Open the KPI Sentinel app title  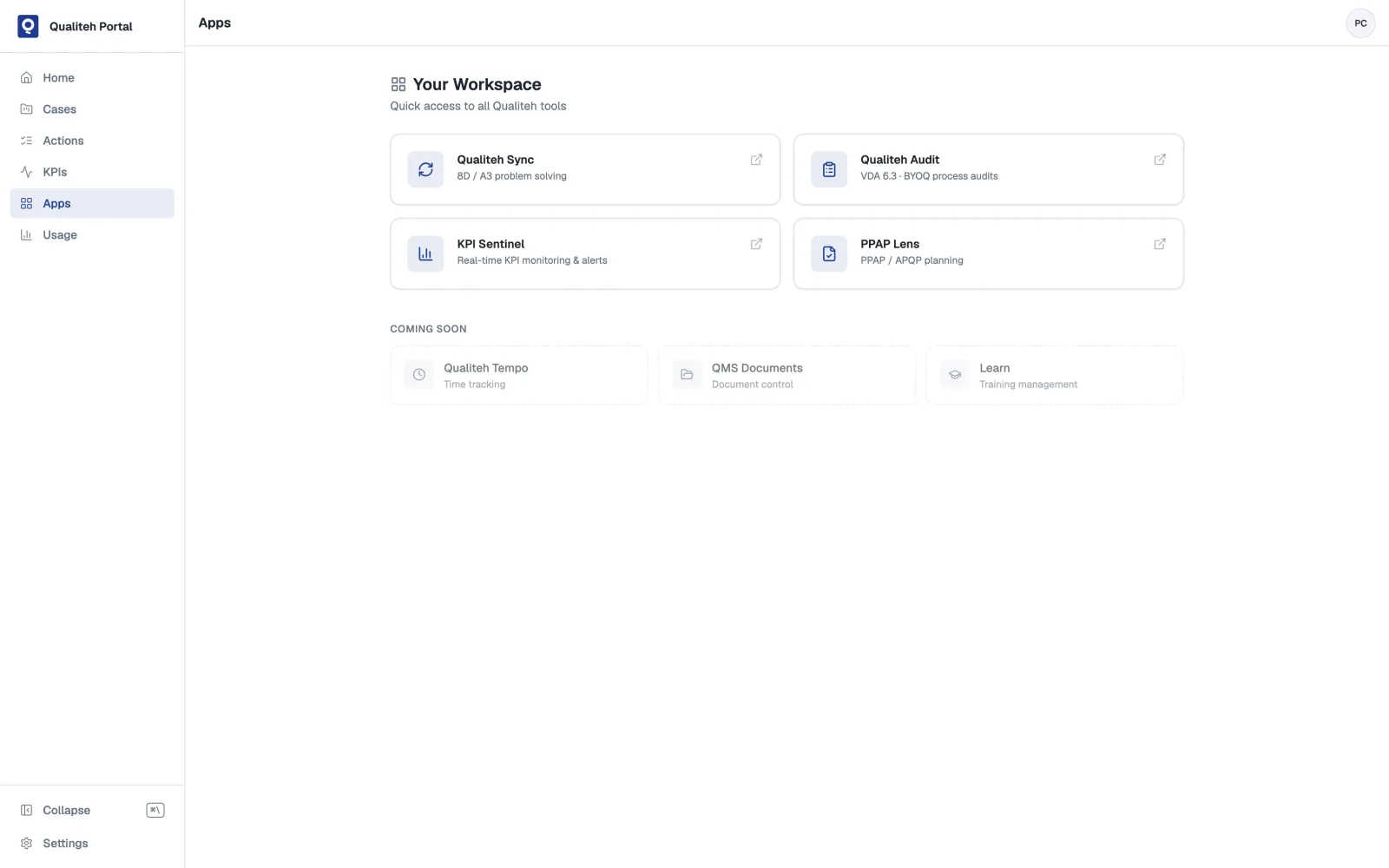click(490, 244)
